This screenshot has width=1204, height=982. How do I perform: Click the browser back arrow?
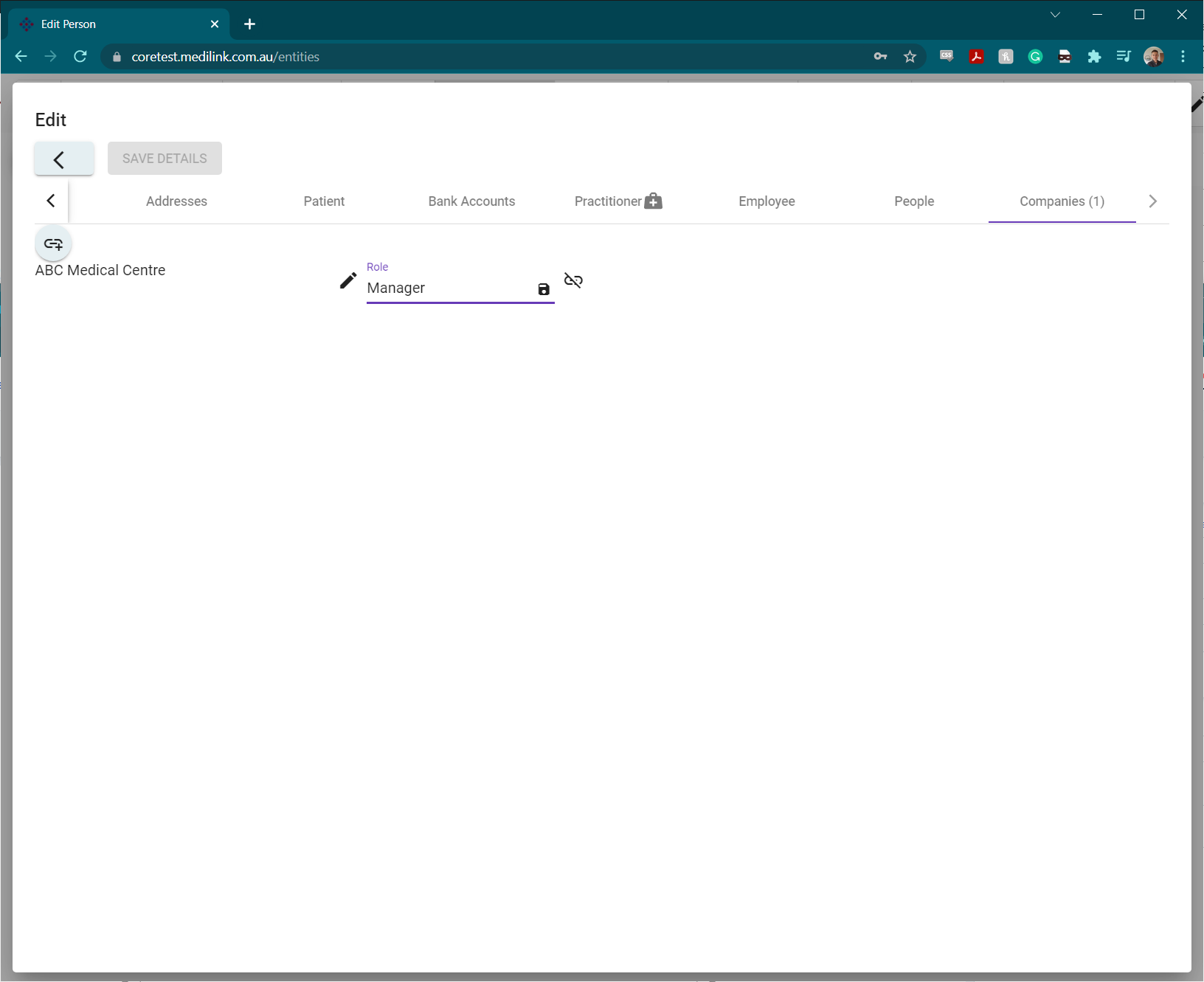click(x=21, y=56)
